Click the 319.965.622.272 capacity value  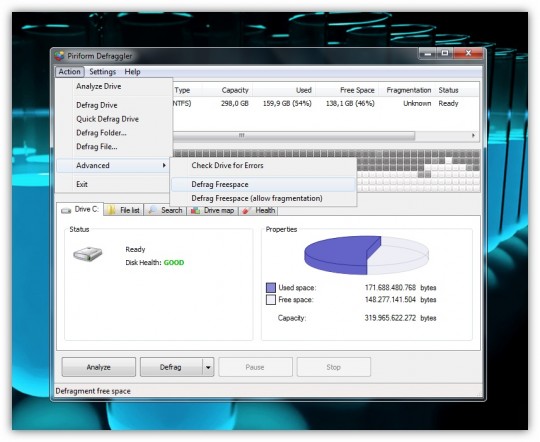390,318
